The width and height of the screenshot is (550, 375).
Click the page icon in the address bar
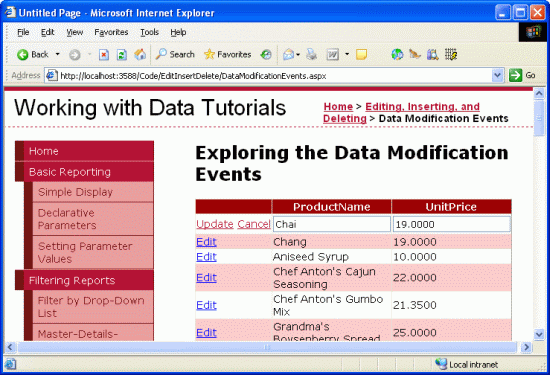[x=52, y=75]
